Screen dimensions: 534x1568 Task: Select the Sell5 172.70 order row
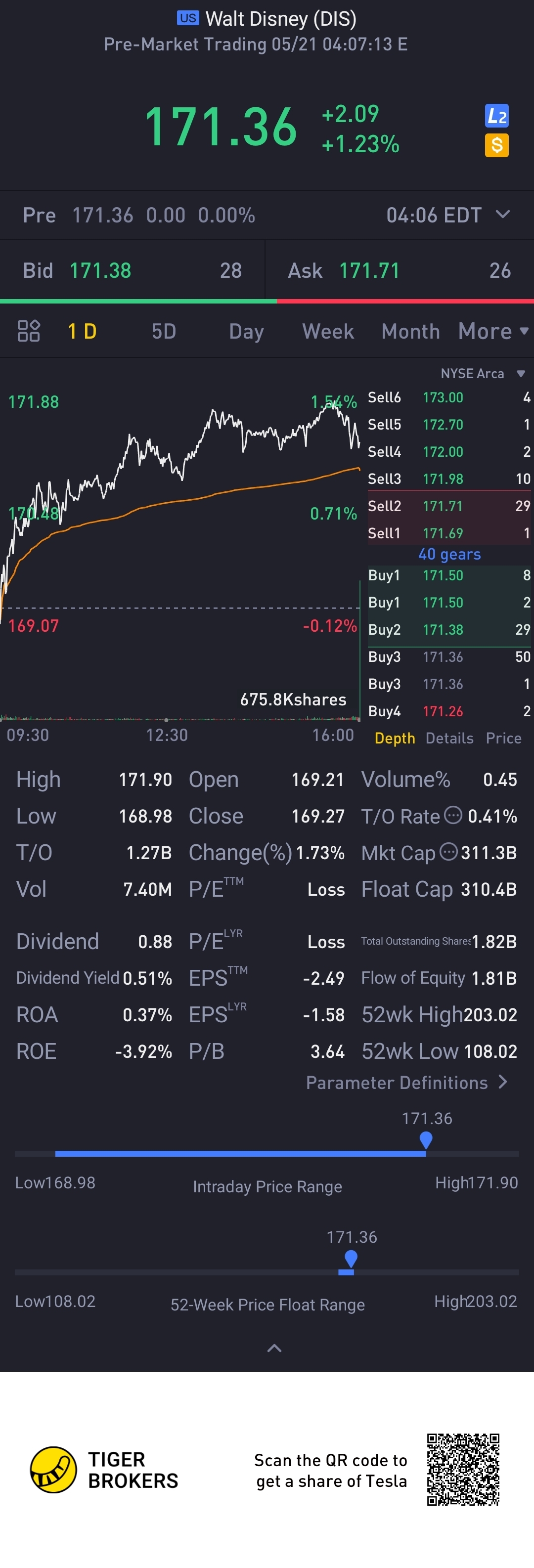click(449, 424)
